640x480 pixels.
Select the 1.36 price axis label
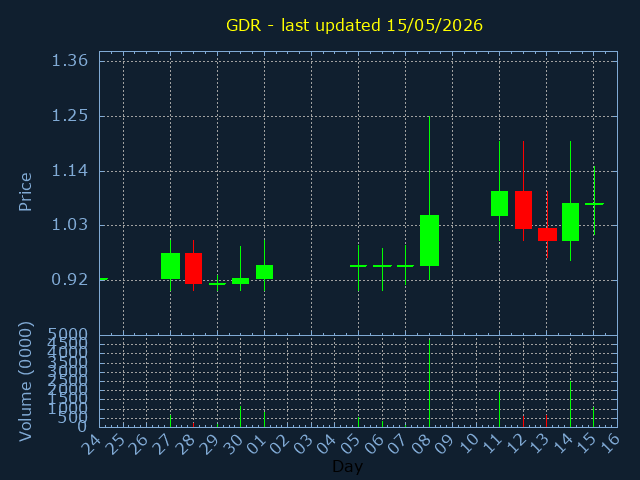point(69,61)
